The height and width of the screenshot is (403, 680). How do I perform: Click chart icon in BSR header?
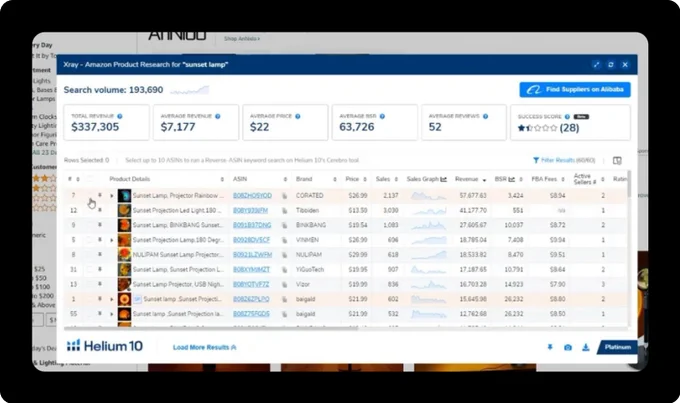pos(512,179)
